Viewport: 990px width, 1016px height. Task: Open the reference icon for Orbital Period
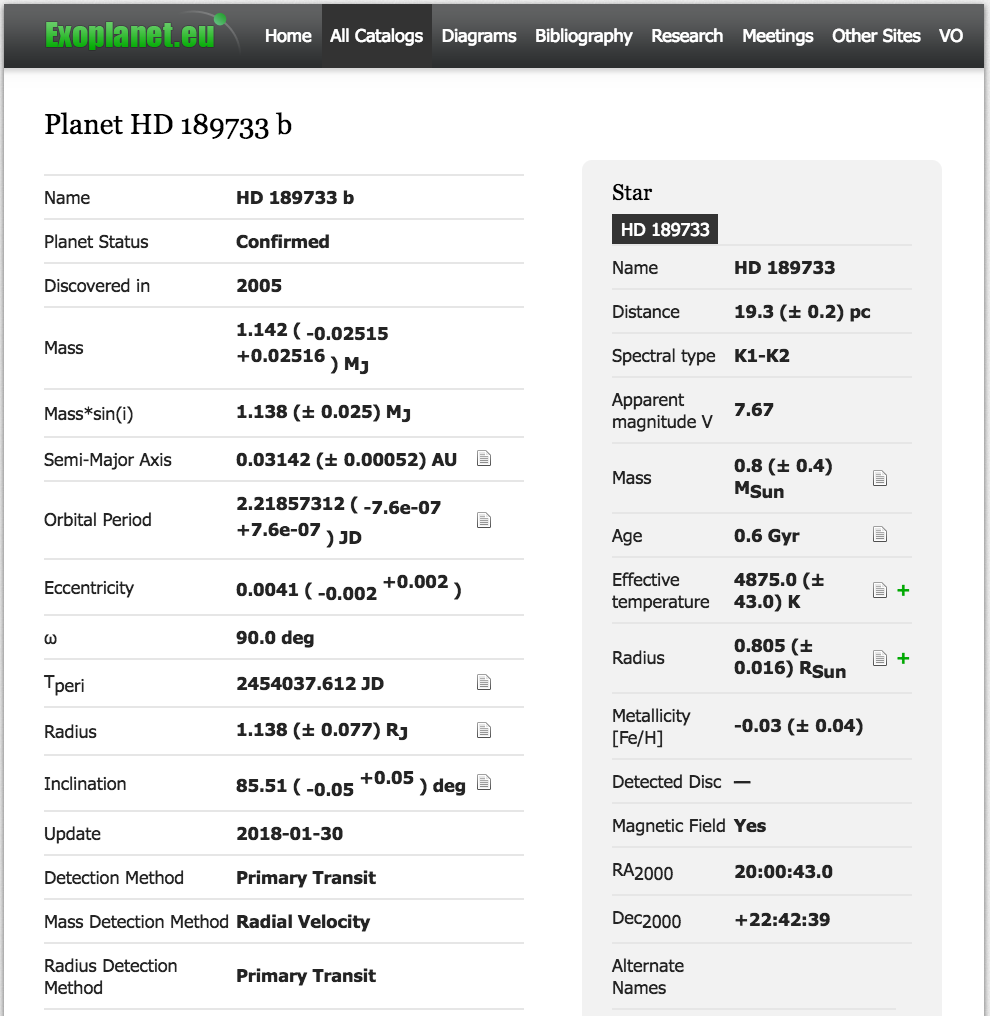[484, 520]
